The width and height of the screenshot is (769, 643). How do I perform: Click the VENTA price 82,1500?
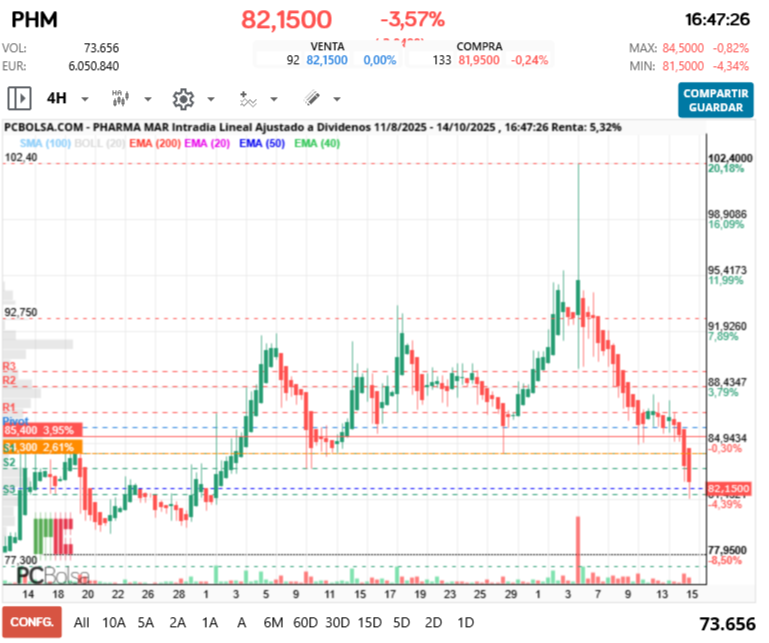pos(327,61)
